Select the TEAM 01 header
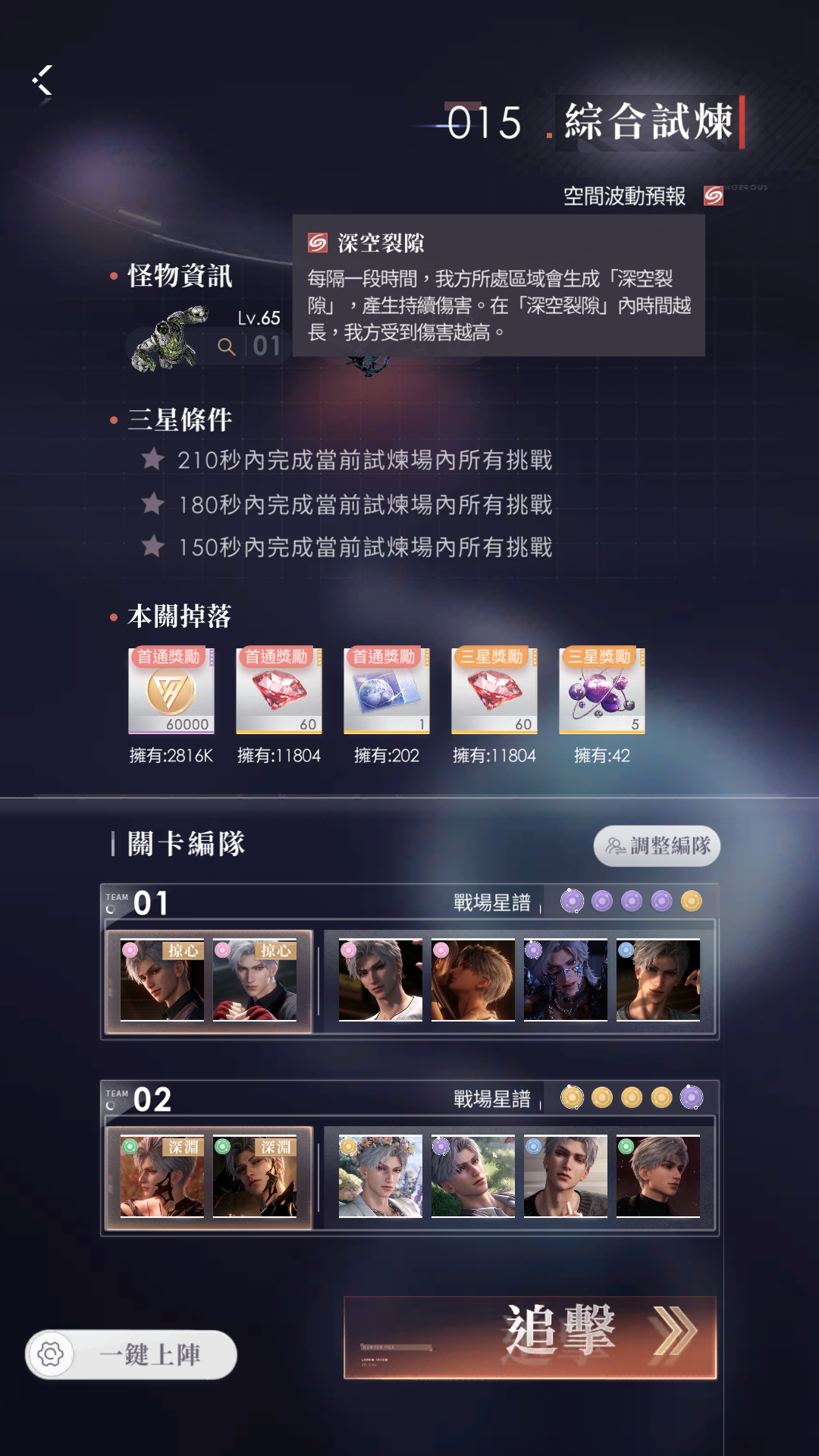Viewport: 819px width, 1456px height. 138,902
